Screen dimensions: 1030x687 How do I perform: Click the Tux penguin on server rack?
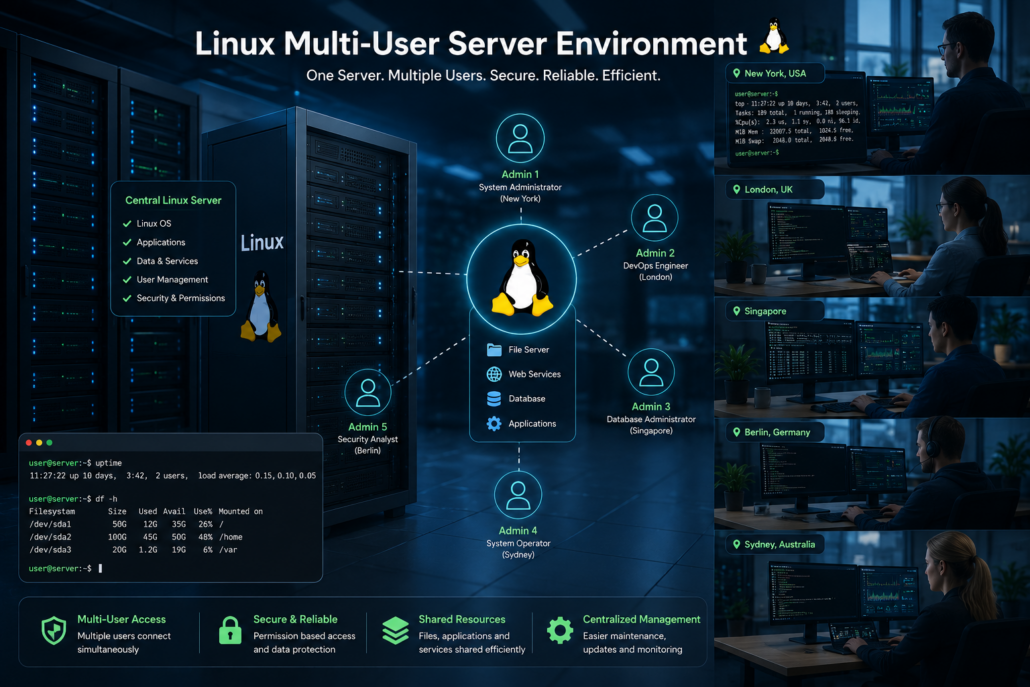tap(261, 307)
